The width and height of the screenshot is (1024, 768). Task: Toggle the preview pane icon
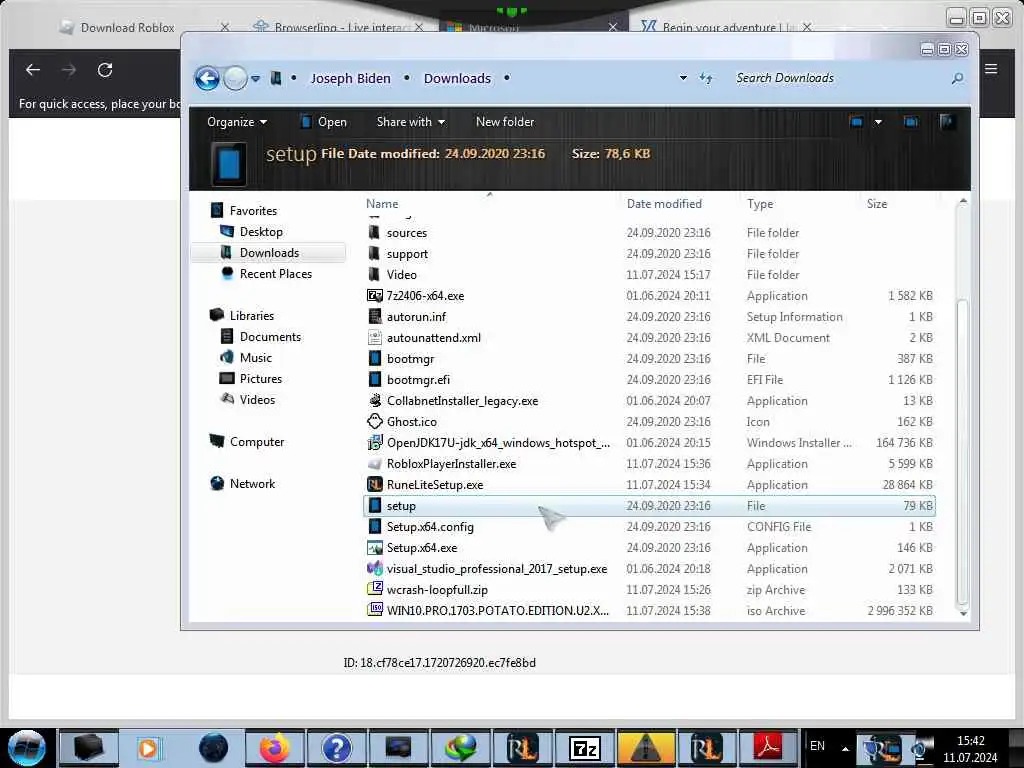910,121
